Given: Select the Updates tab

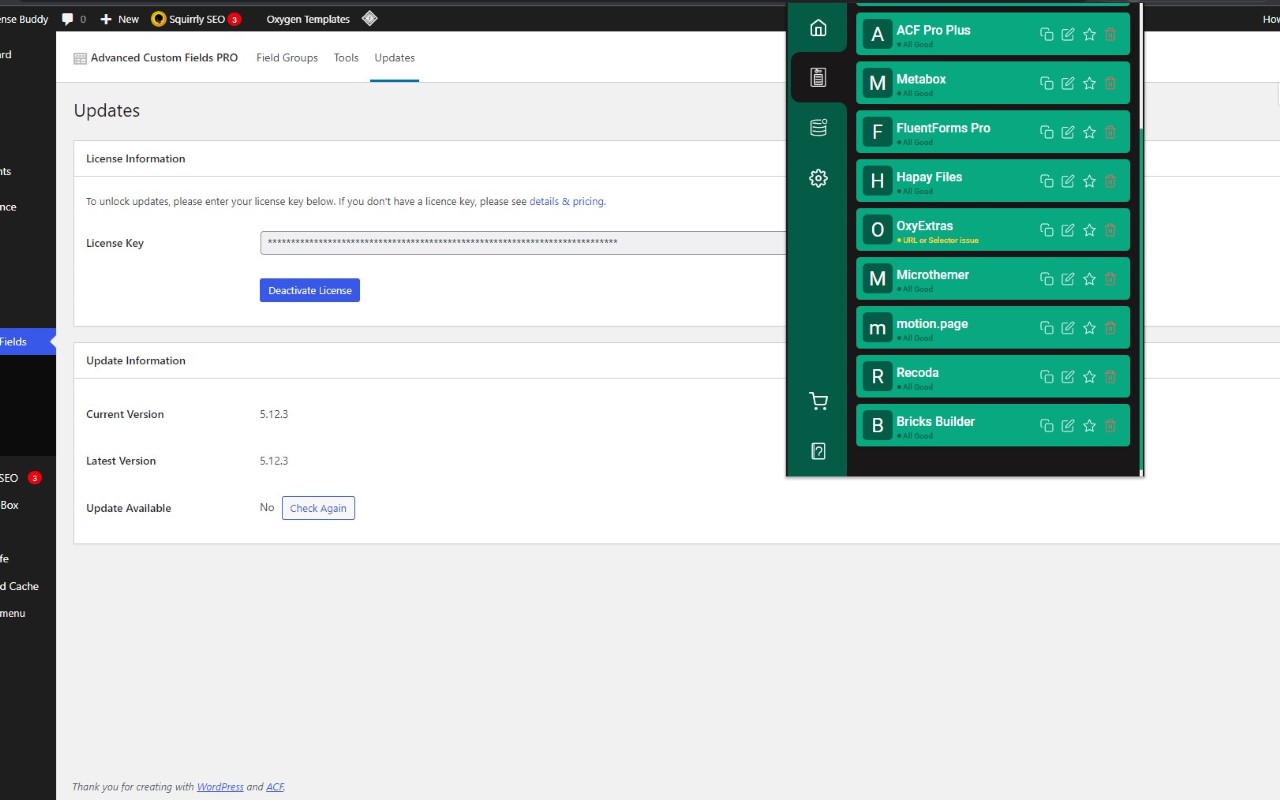Looking at the screenshot, I should tap(394, 58).
